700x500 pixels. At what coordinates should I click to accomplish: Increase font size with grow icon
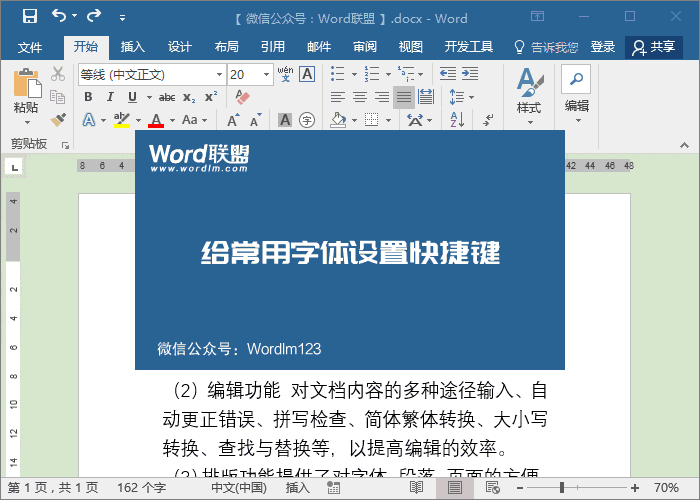pyautogui.click(x=233, y=120)
